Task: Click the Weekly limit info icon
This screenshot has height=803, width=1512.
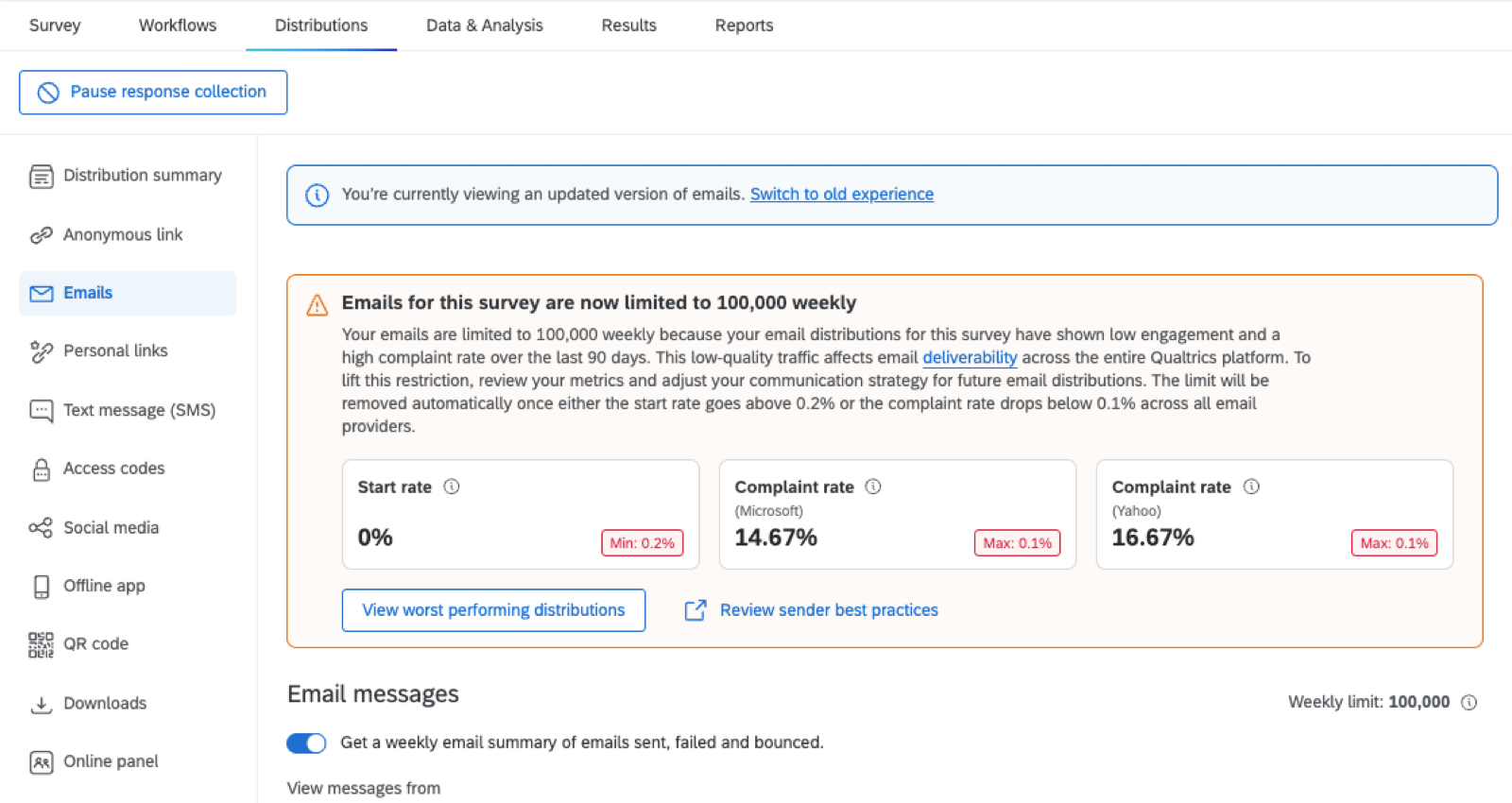Action: (x=1469, y=702)
